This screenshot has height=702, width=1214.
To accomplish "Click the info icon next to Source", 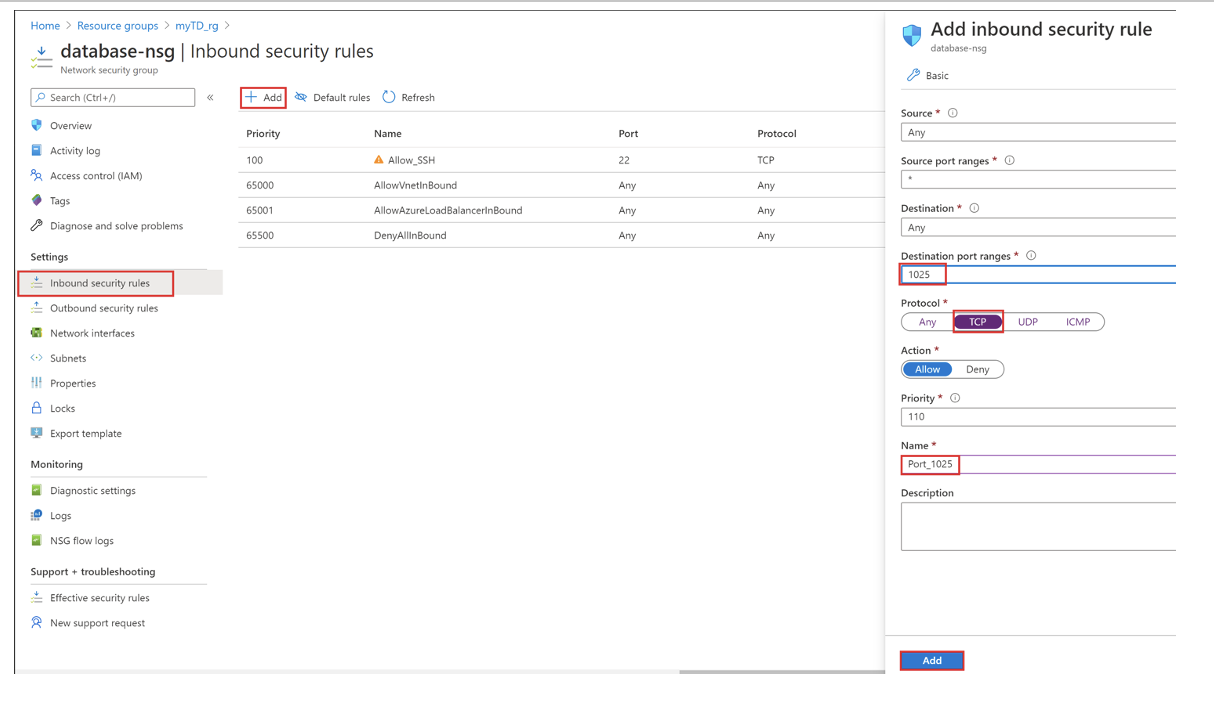I will tap(952, 113).
